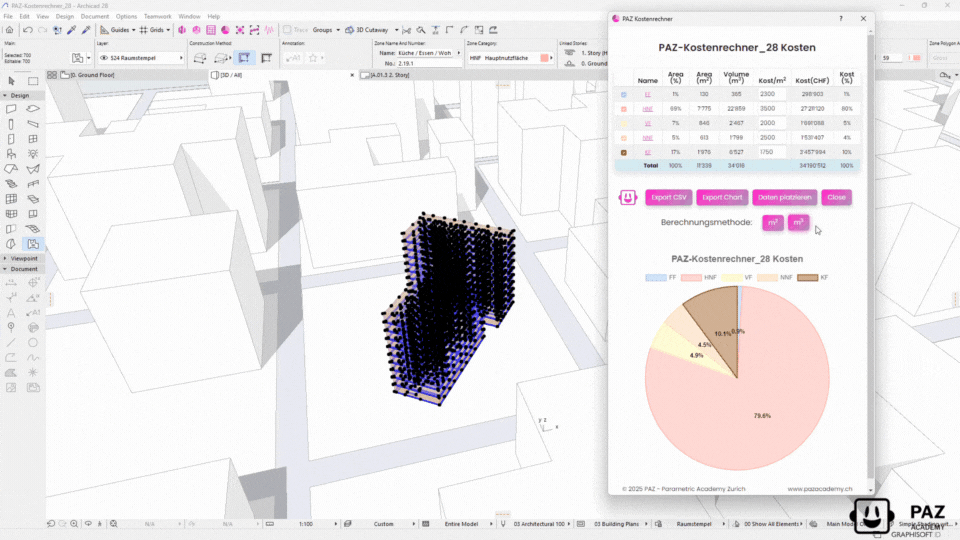The width and height of the screenshot is (960, 540).
Task: Open Zone Category Hauptnutzfläche dropdown
Action: (511, 58)
